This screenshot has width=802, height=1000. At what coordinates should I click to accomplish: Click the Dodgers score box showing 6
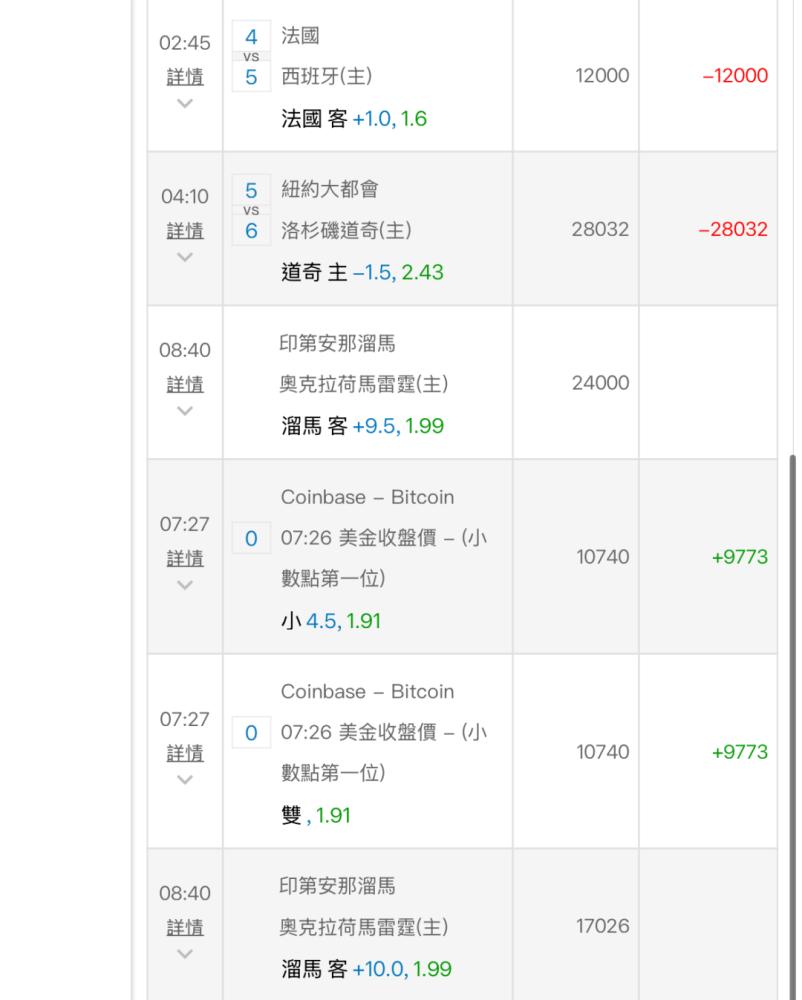(x=251, y=230)
